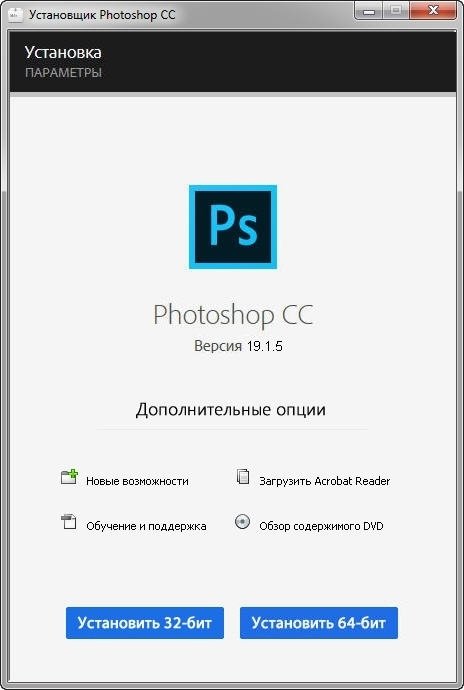Click the Acrobat Reader document icon
The image size is (464, 690).
point(243,477)
